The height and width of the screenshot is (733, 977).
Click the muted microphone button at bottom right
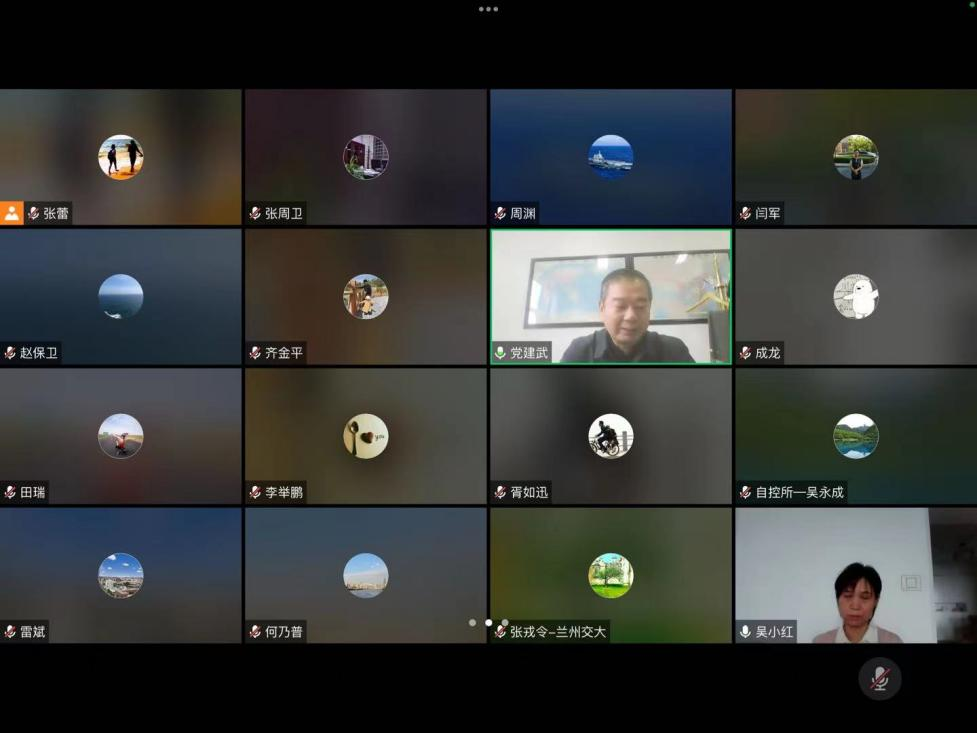pos(880,679)
